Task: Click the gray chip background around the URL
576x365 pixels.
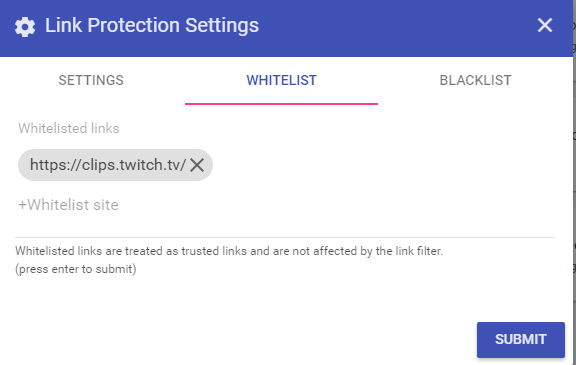Action: click(24, 165)
